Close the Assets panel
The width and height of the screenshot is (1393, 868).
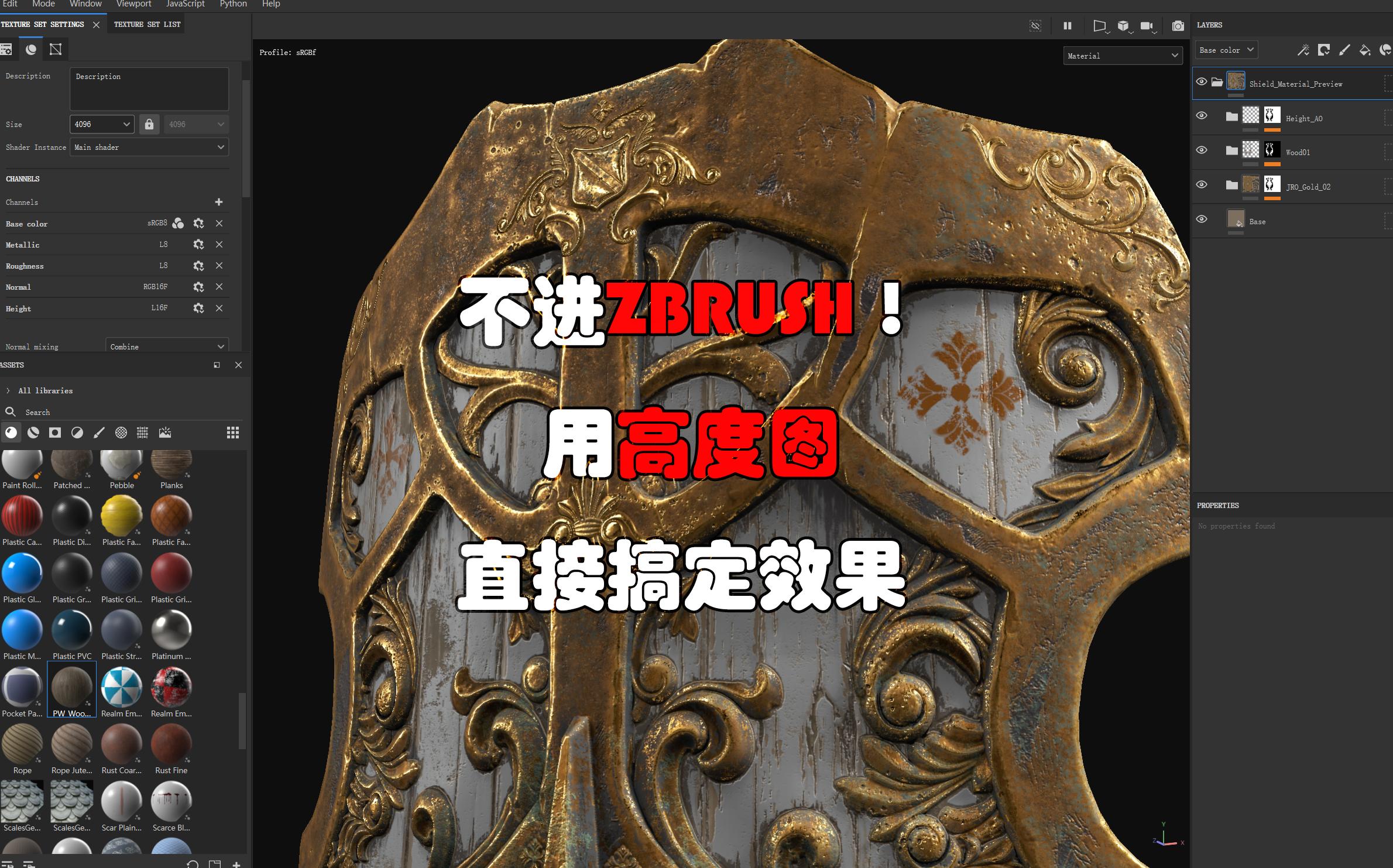point(238,365)
